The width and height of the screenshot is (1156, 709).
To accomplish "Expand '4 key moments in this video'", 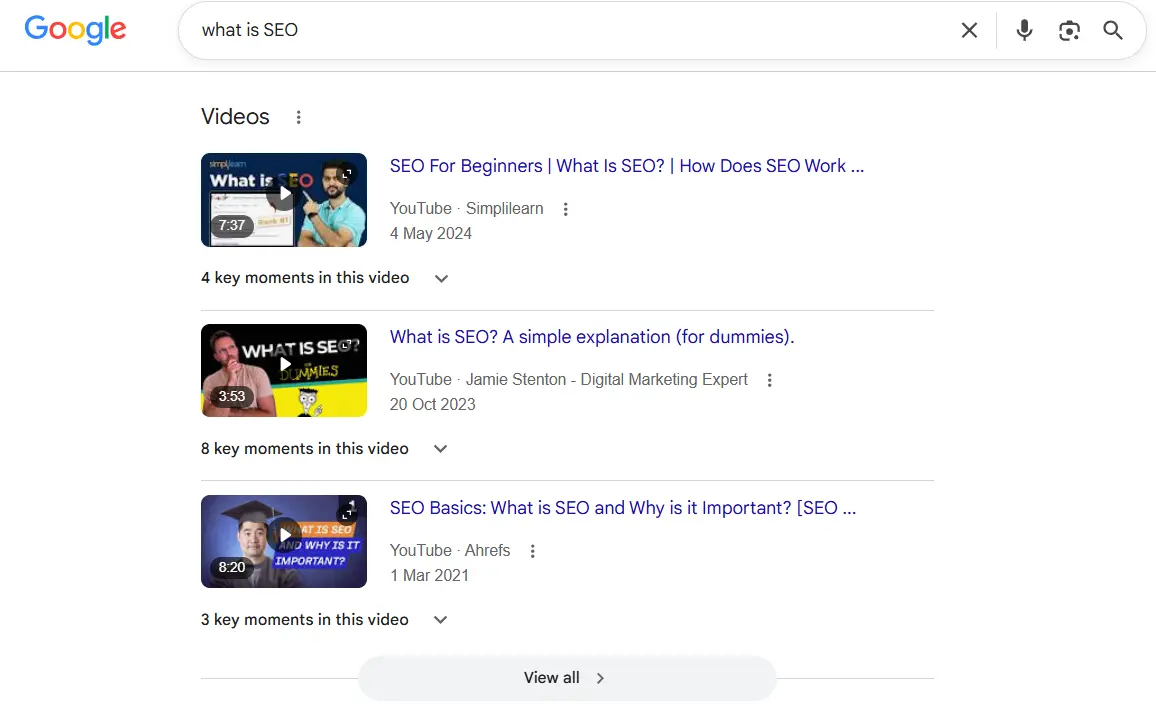I will click(325, 278).
